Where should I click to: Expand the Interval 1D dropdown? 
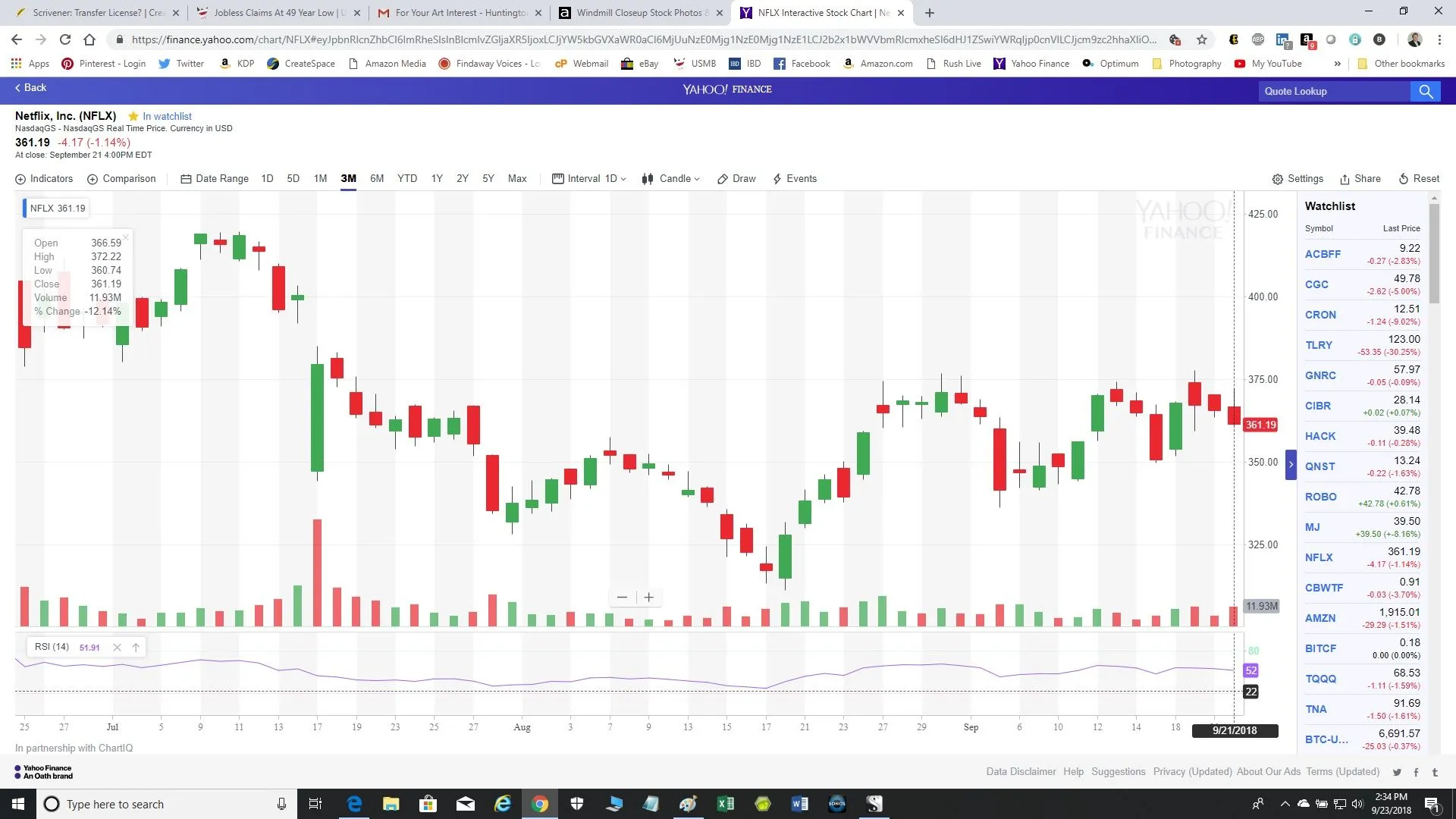coord(589,179)
